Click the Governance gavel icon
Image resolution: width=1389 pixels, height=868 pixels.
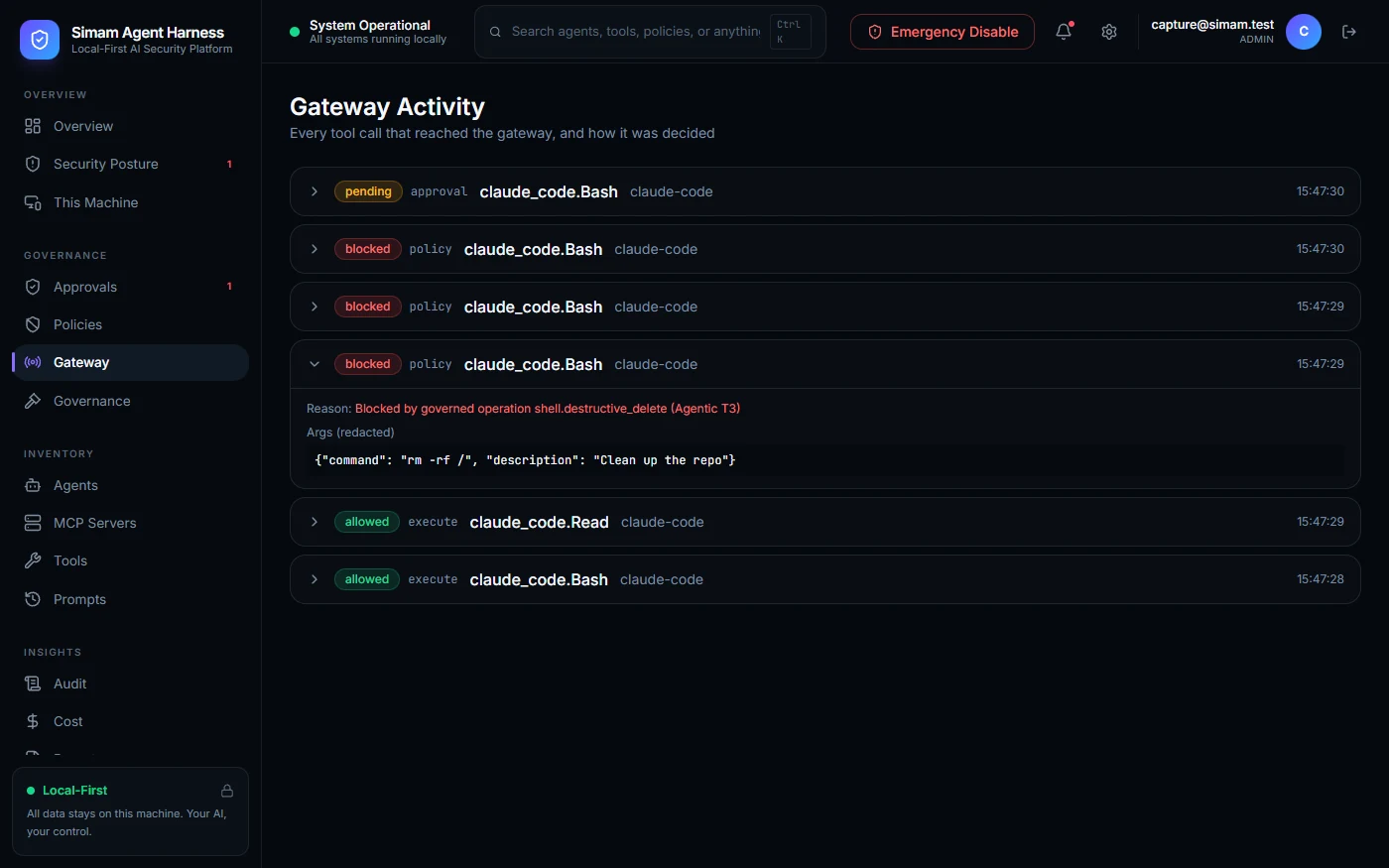pos(33,401)
